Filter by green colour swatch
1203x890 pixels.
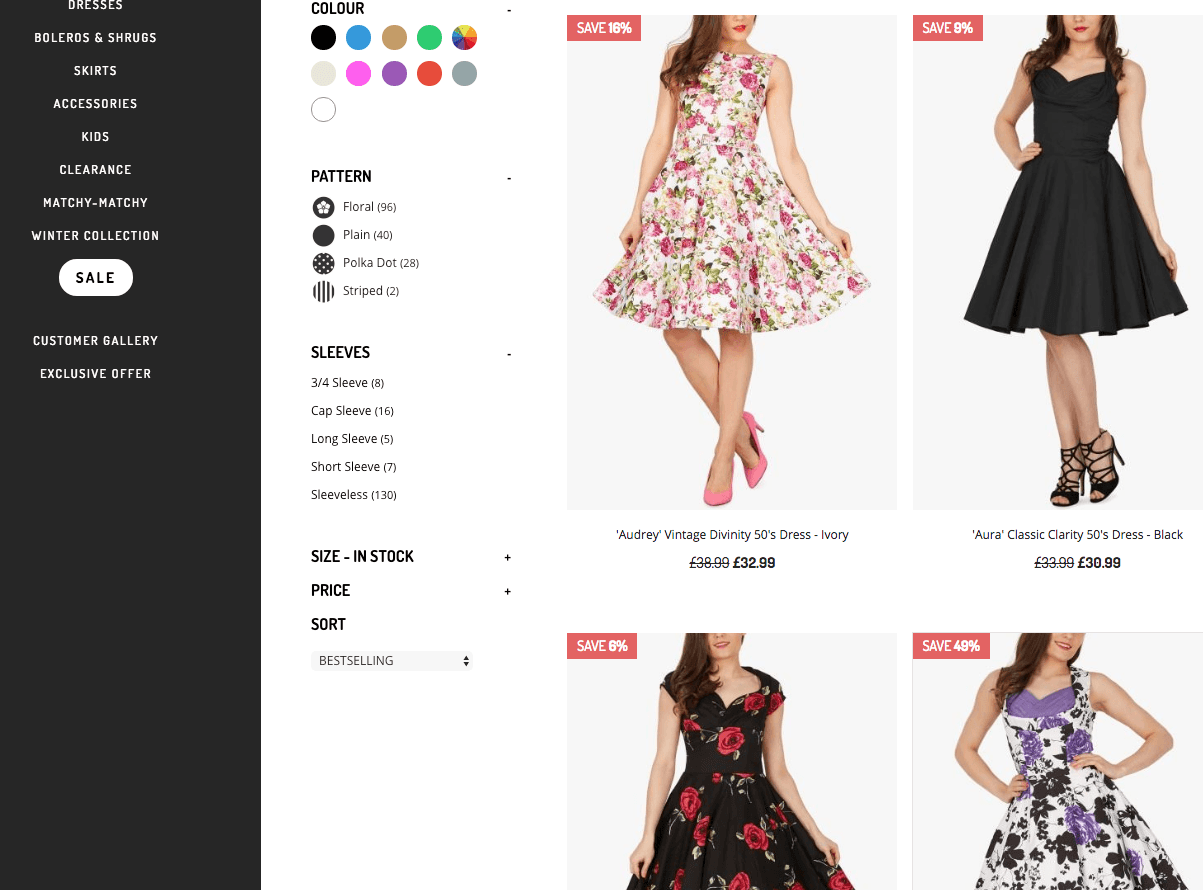coord(429,38)
